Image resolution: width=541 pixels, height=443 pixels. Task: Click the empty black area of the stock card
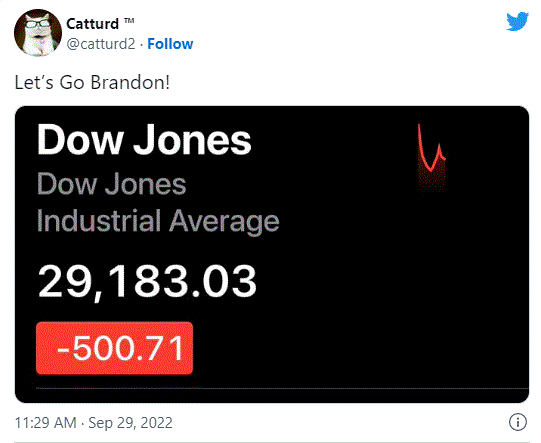(x=397, y=276)
